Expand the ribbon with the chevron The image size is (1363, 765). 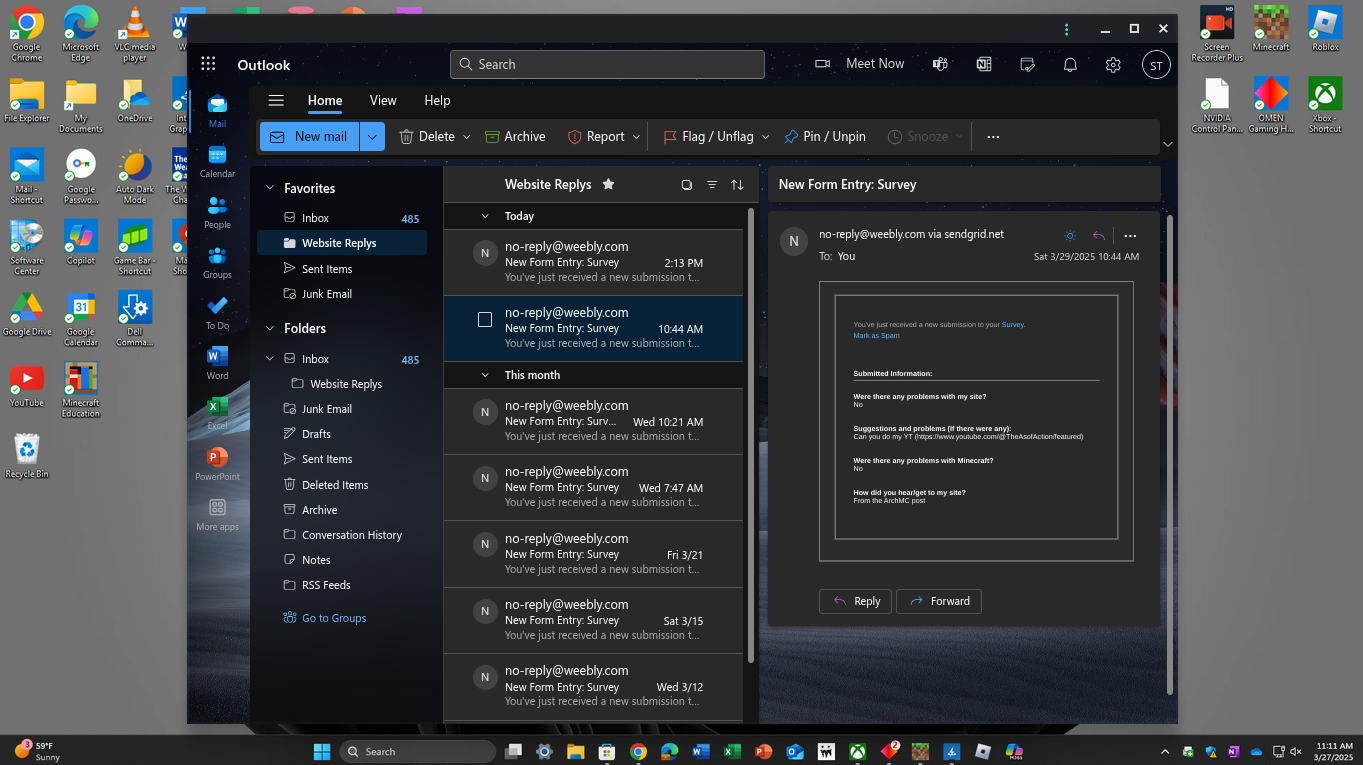point(1168,145)
